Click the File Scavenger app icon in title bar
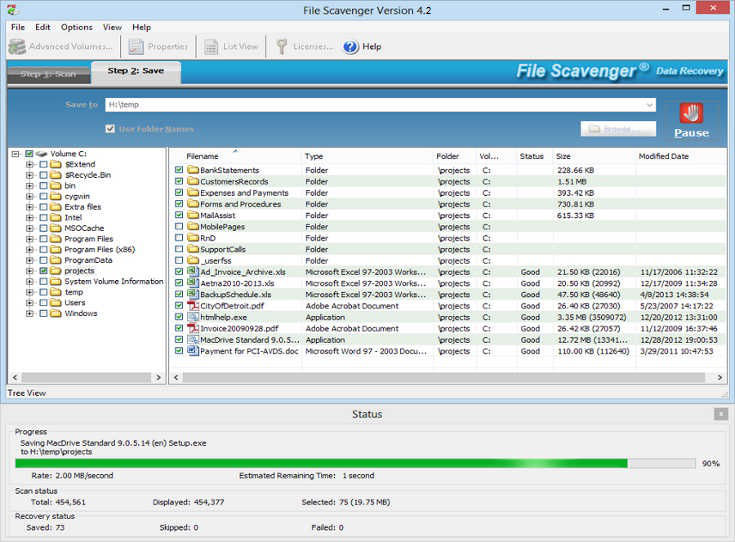Viewport: 735px width, 542px height. tap(12, 9)
